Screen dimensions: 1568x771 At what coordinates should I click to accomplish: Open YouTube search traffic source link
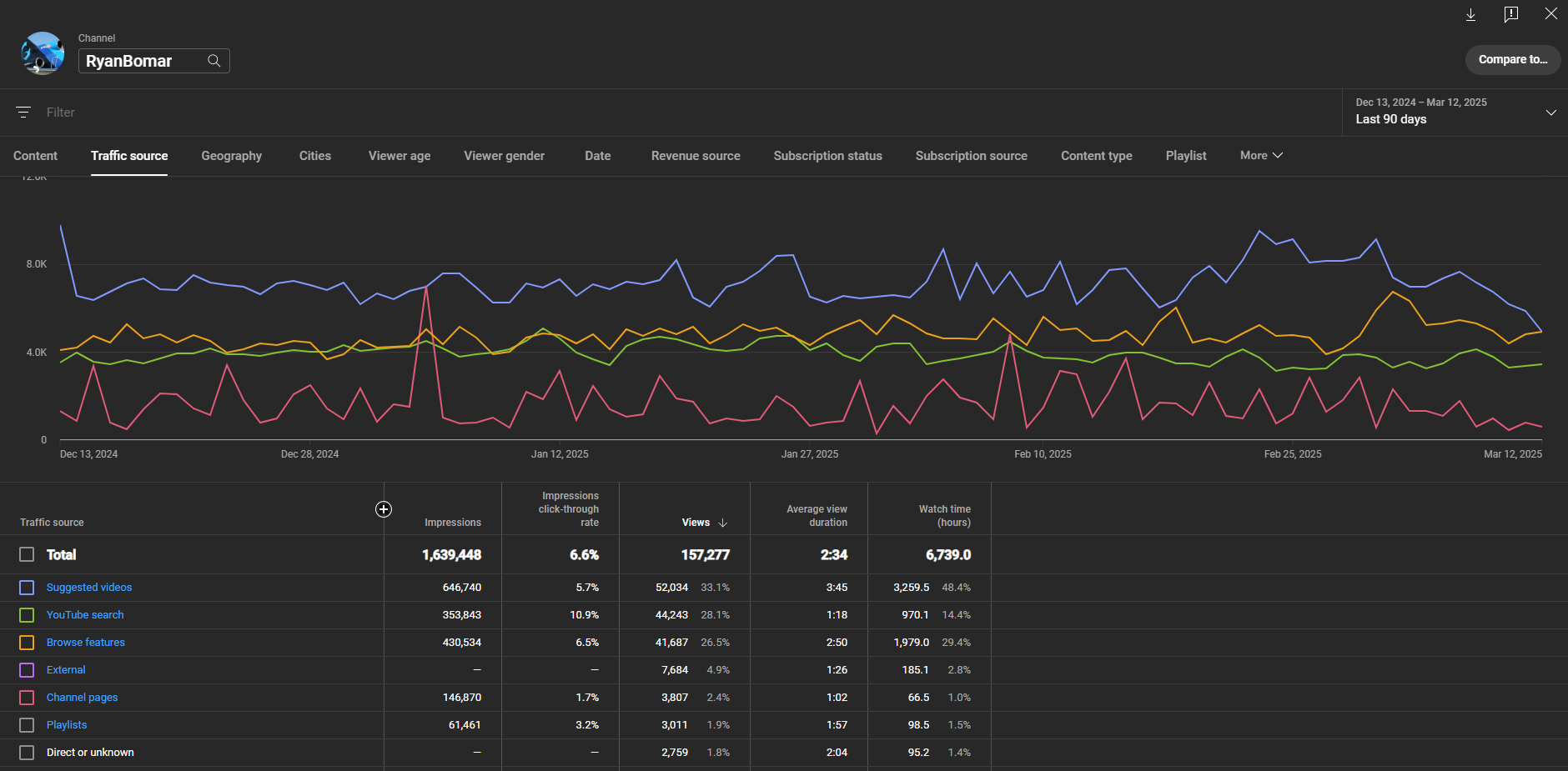[x=85, y=615]
